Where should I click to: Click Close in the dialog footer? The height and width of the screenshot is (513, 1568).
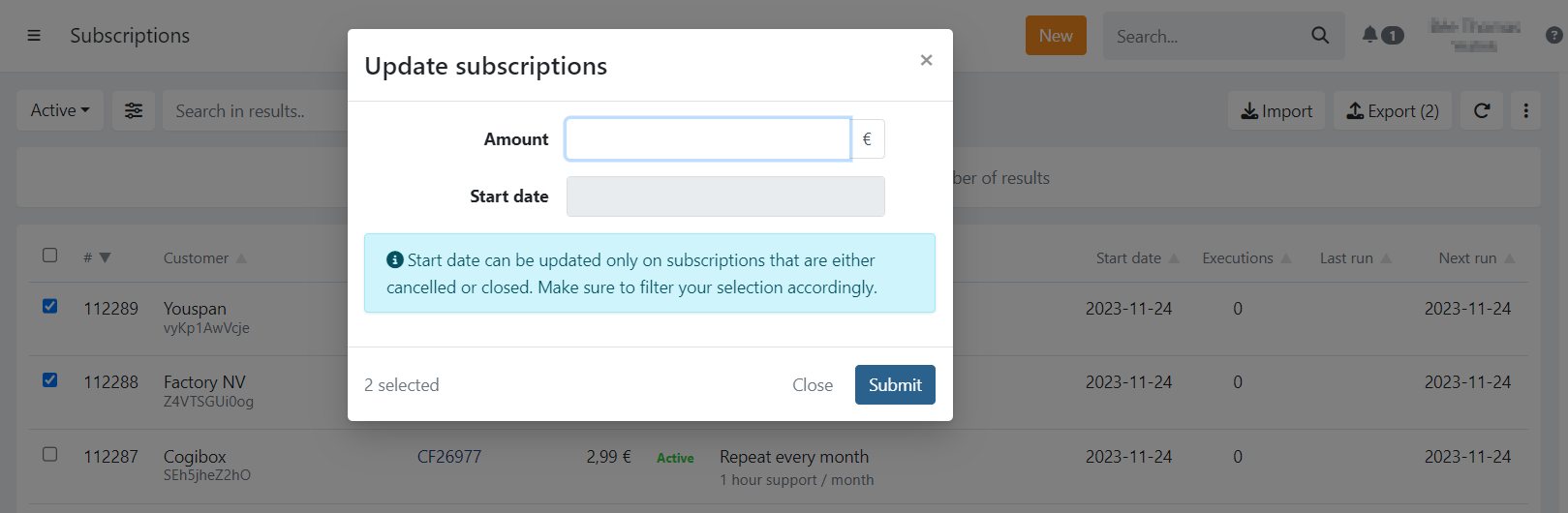813,385
